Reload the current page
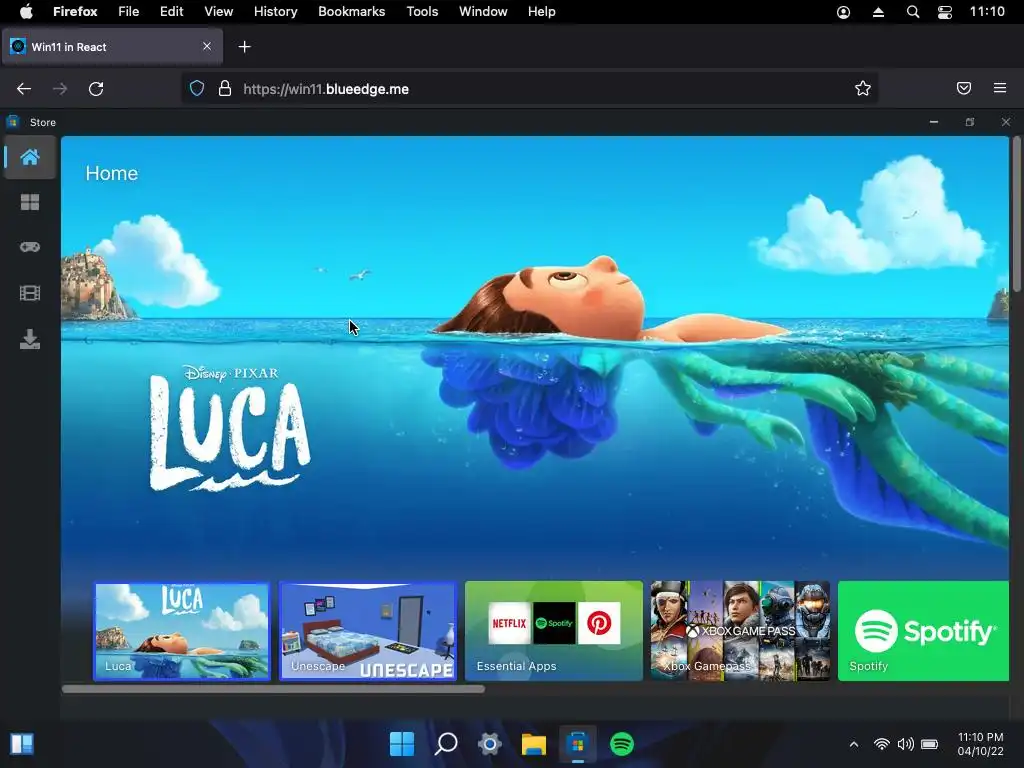Screen dimensions: 1024x768 [x=96, y=89]
